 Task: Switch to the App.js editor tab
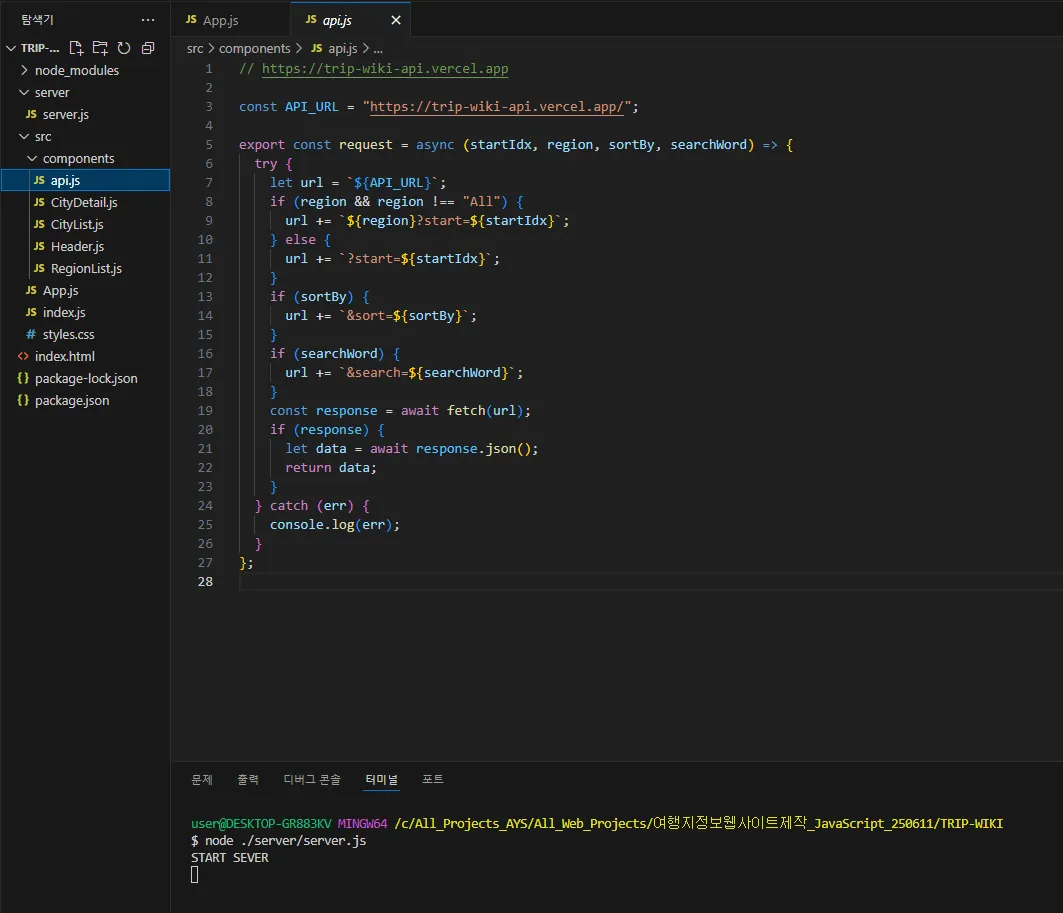click(230, 20)
